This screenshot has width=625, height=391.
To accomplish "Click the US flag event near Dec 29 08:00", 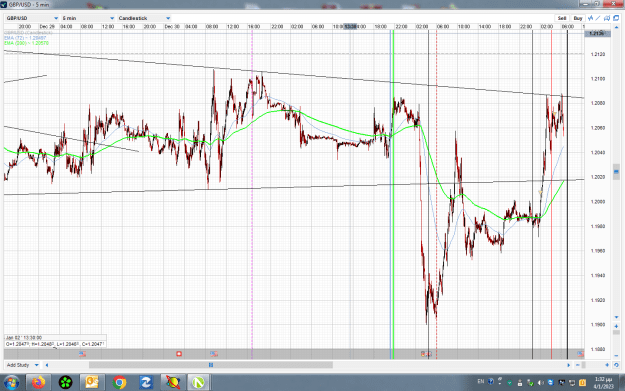I will point(83,354).
